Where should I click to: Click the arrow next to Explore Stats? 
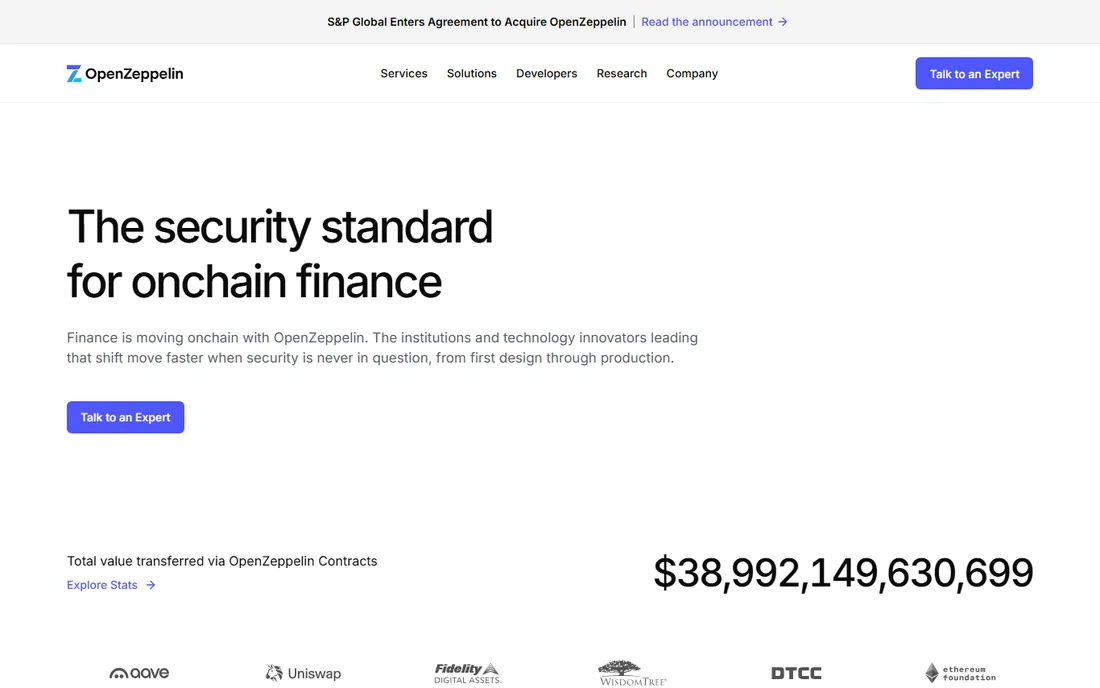151,585
